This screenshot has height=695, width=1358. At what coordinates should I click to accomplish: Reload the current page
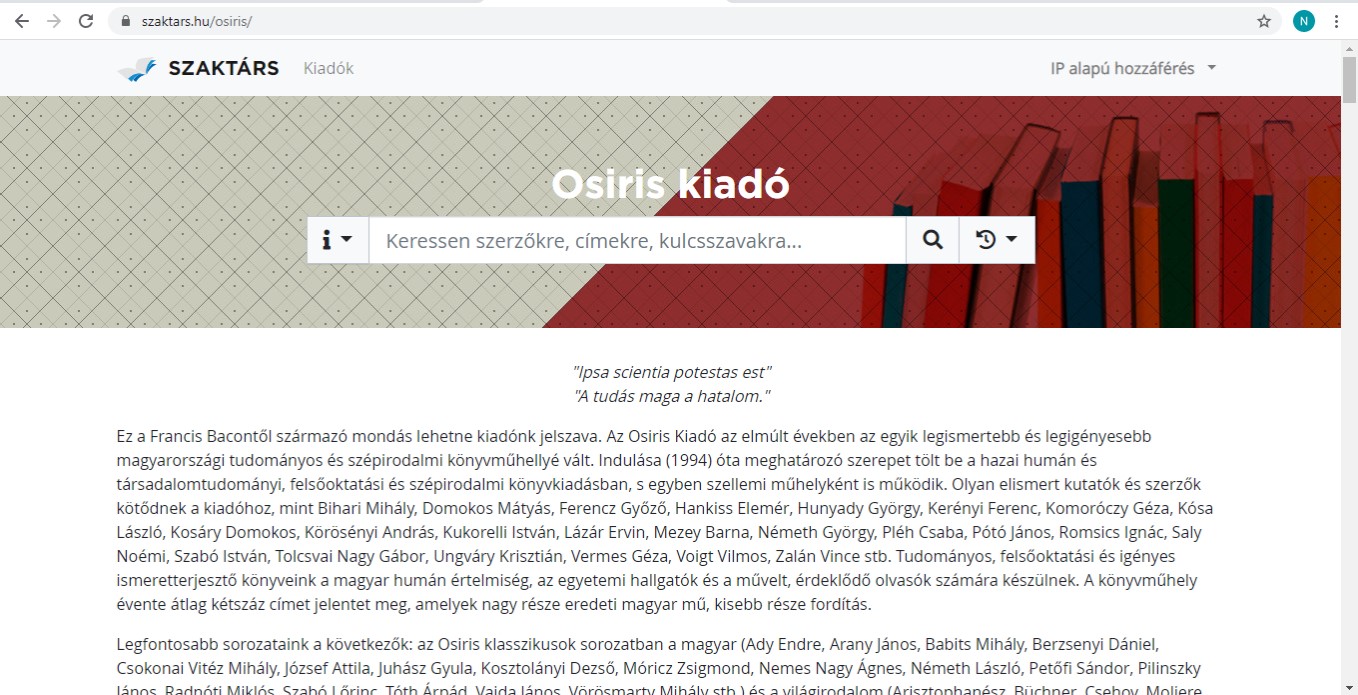[x=86, y=21]
